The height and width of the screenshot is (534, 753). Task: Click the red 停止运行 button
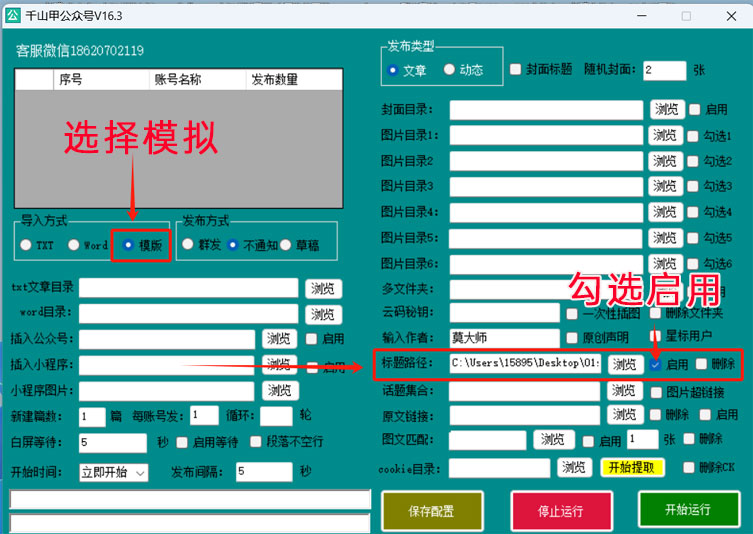559,511
